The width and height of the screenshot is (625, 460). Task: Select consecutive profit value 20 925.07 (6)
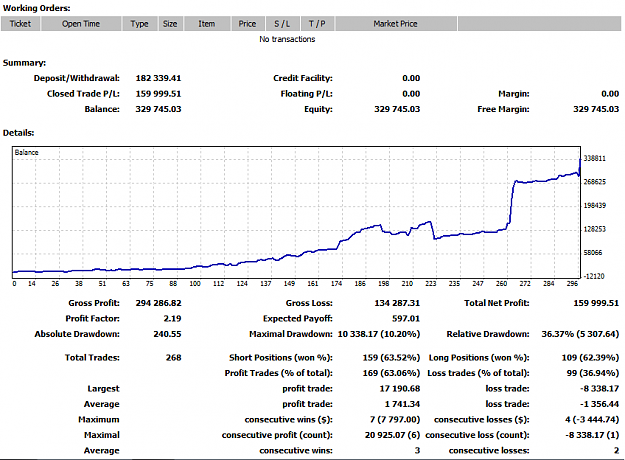pos(392,435)
